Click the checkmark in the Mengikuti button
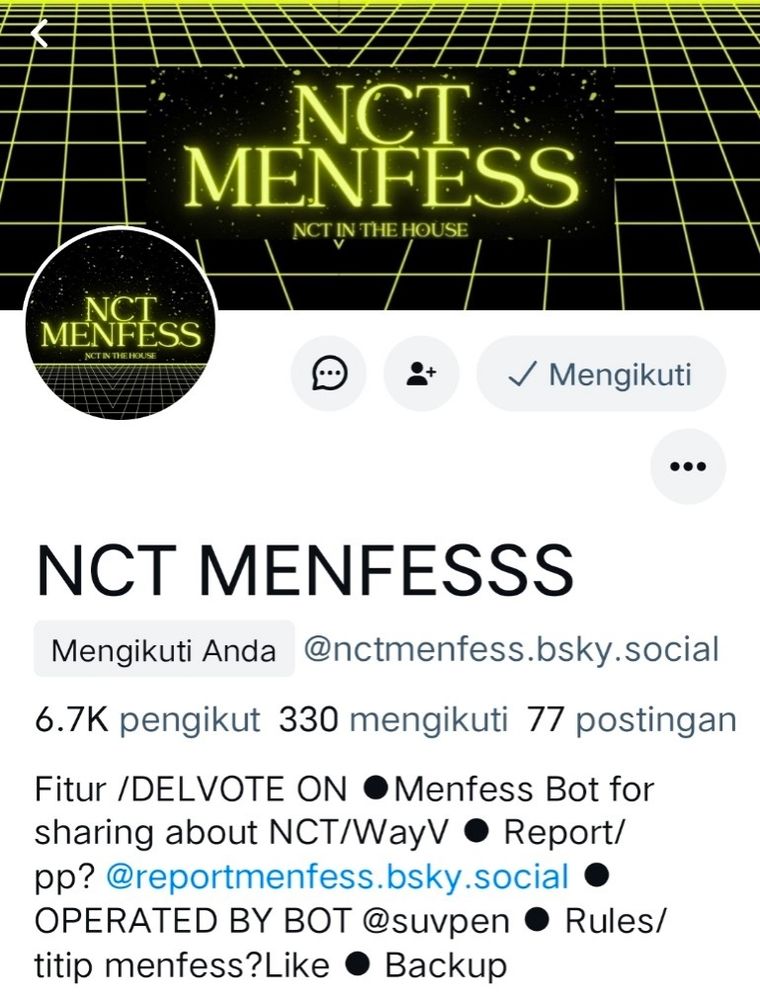Viewport: 760px width, 1000px height. [x=523, y=374]
